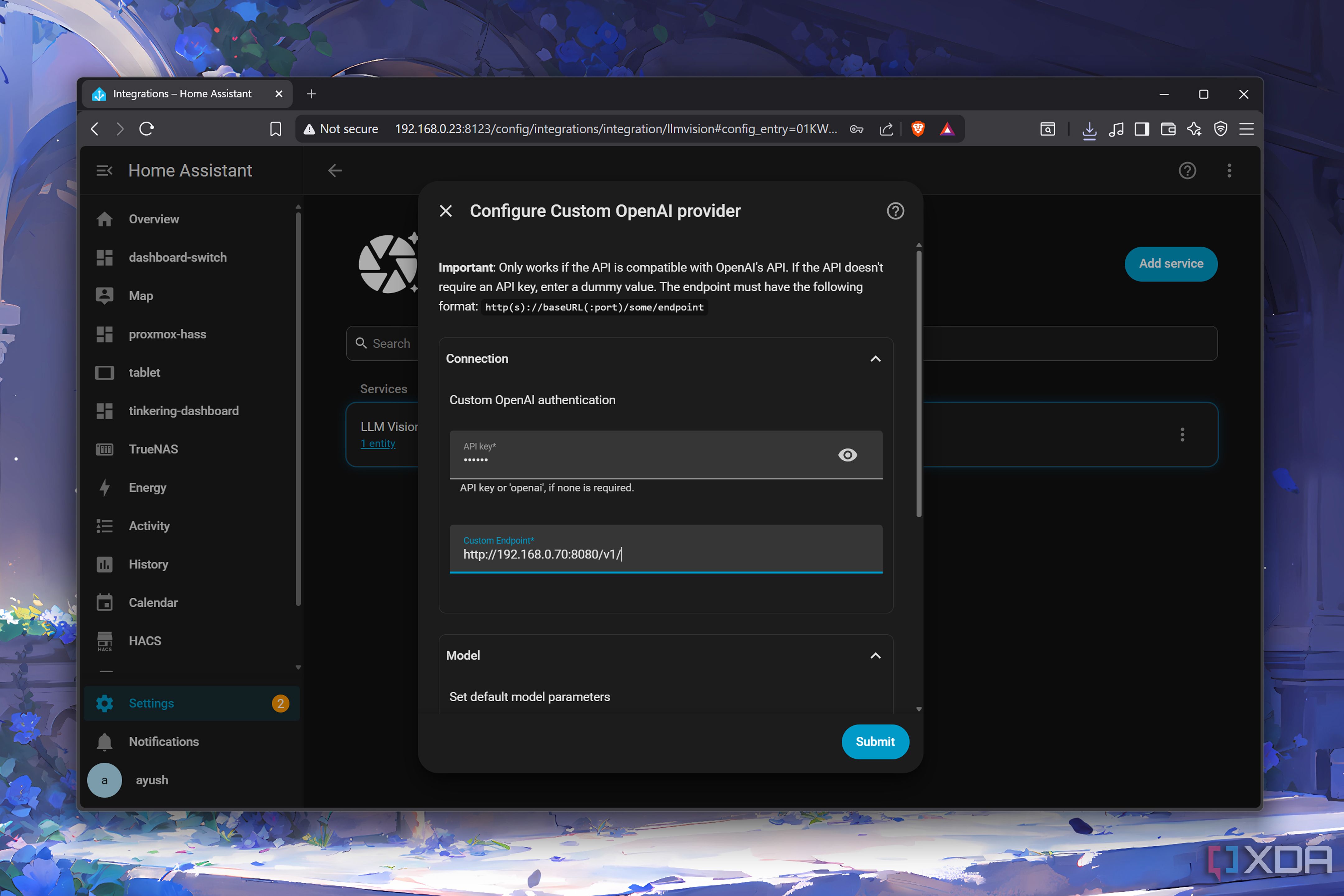Open the dialog help question mark icon
This screenshot has width=1344, height=896.
pos(895,211)
